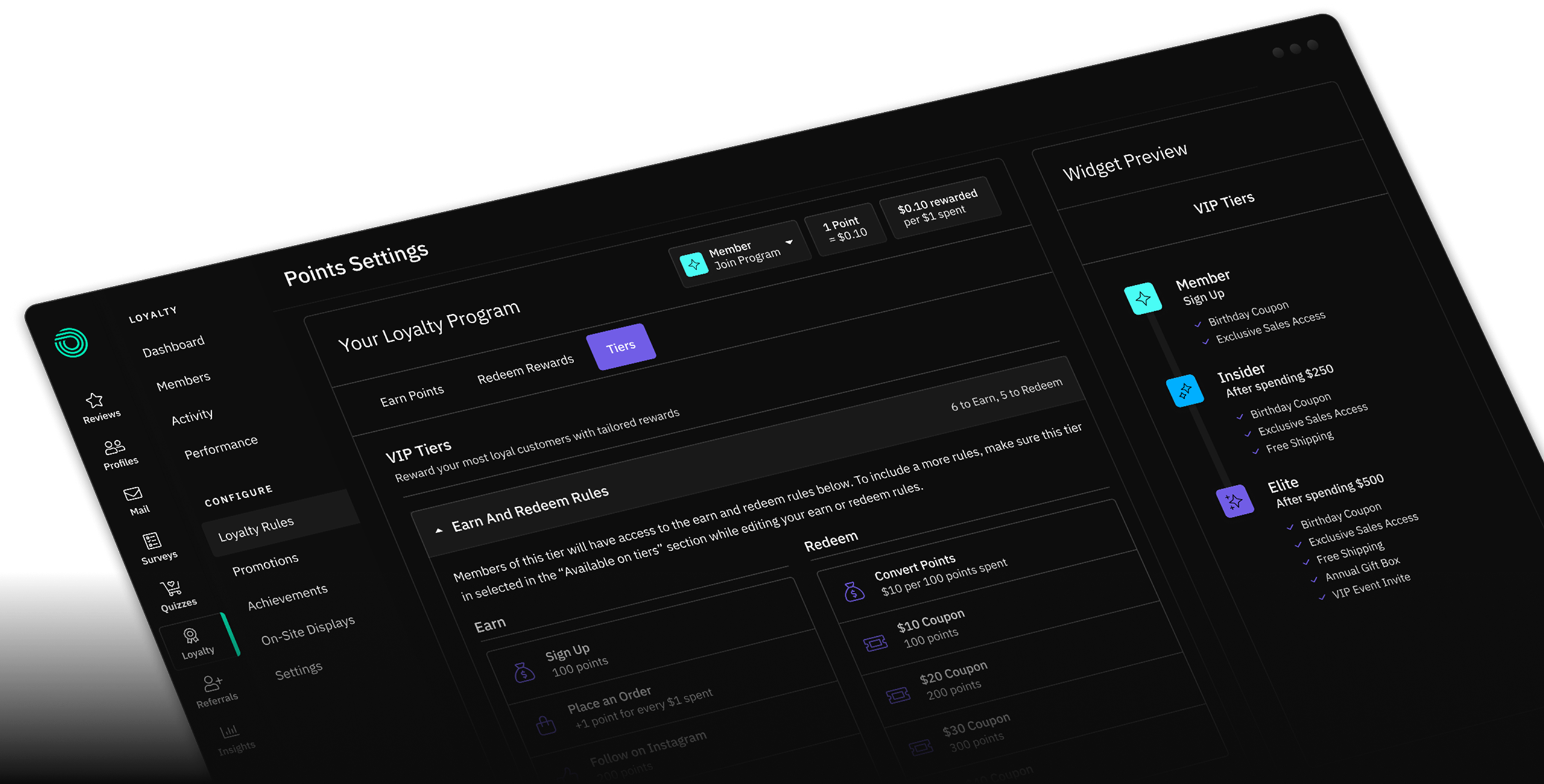1544x784 pixels.
Task: Select the Loyalty ribbon icon
Action: point(191,635)
